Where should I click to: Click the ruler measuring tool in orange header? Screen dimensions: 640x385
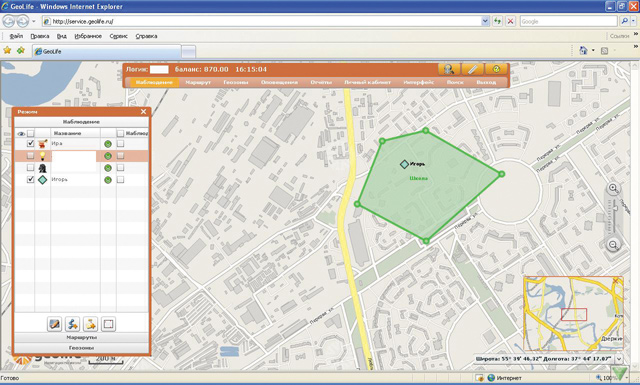472,69
